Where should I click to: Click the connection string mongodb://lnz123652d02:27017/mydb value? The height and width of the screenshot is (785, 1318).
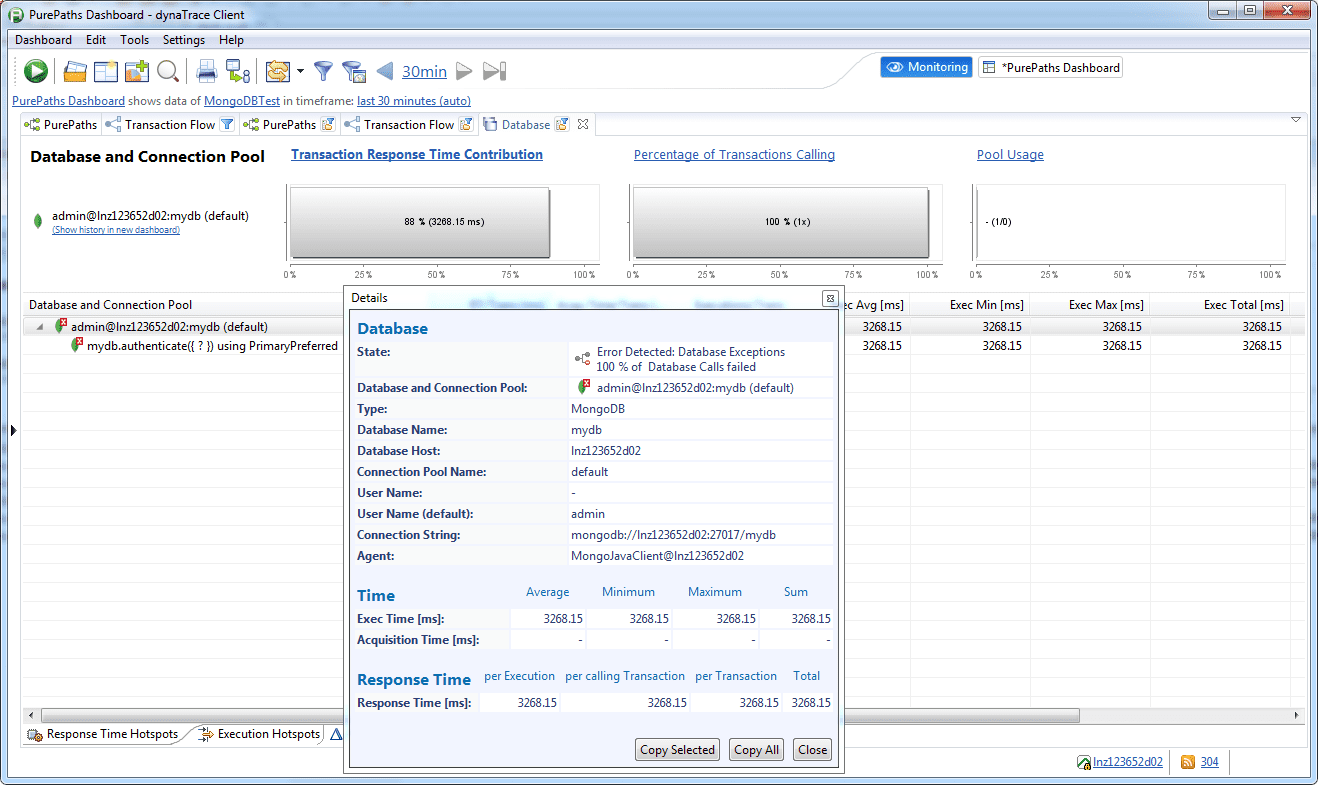click(673, 535)
